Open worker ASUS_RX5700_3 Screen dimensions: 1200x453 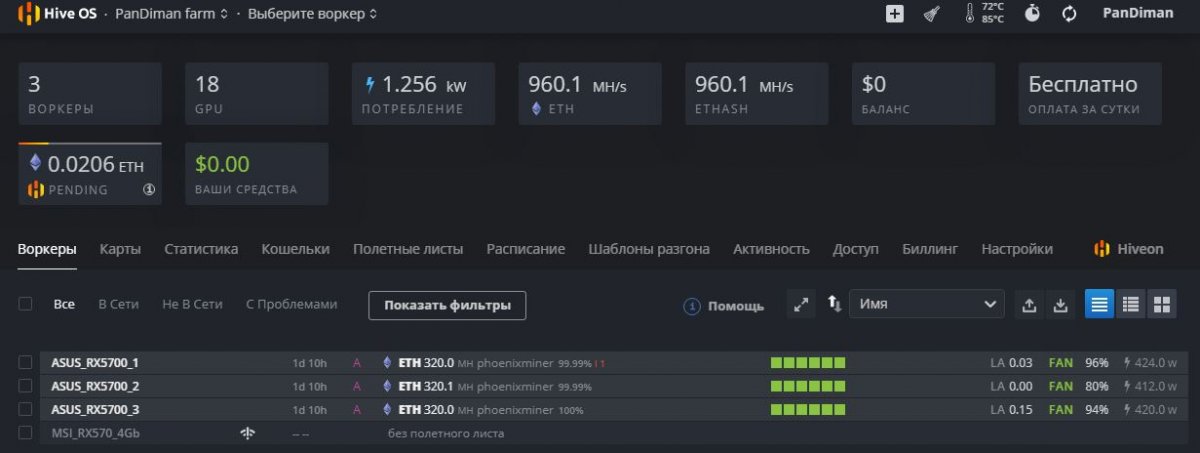coord(95,410)
